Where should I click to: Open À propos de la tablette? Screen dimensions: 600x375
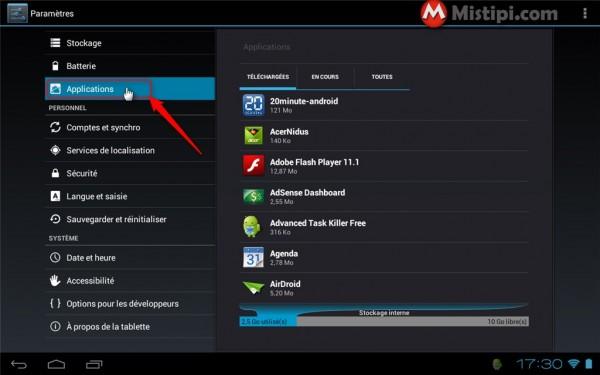click(x=130, y=326)
